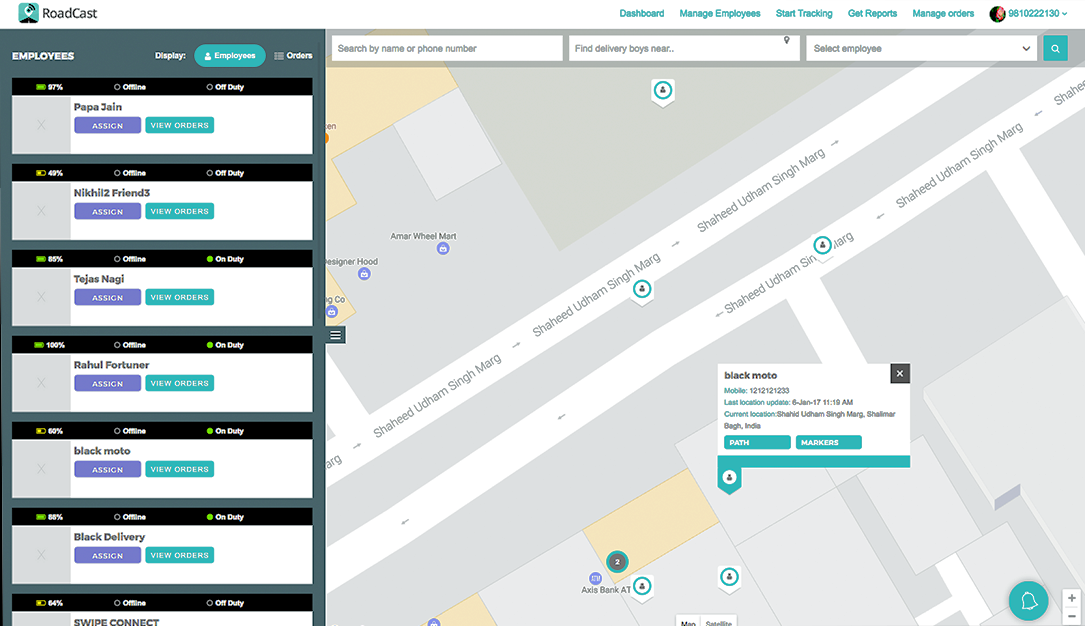Click employee marker overlapping the word Marg

822,246
